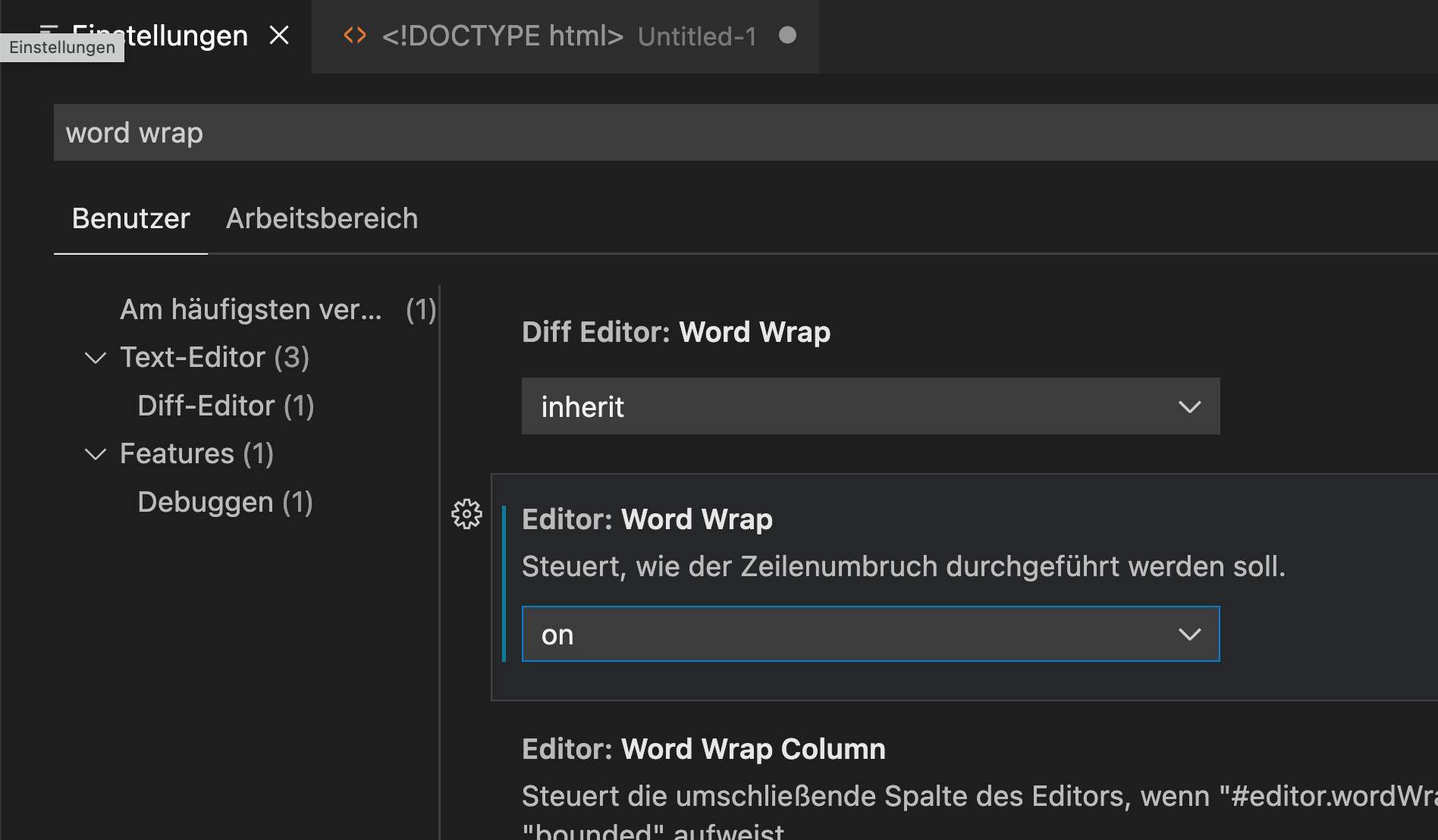
Task: Click the unsaved dot on Untitled-1 tab
Action: point(787,35)
